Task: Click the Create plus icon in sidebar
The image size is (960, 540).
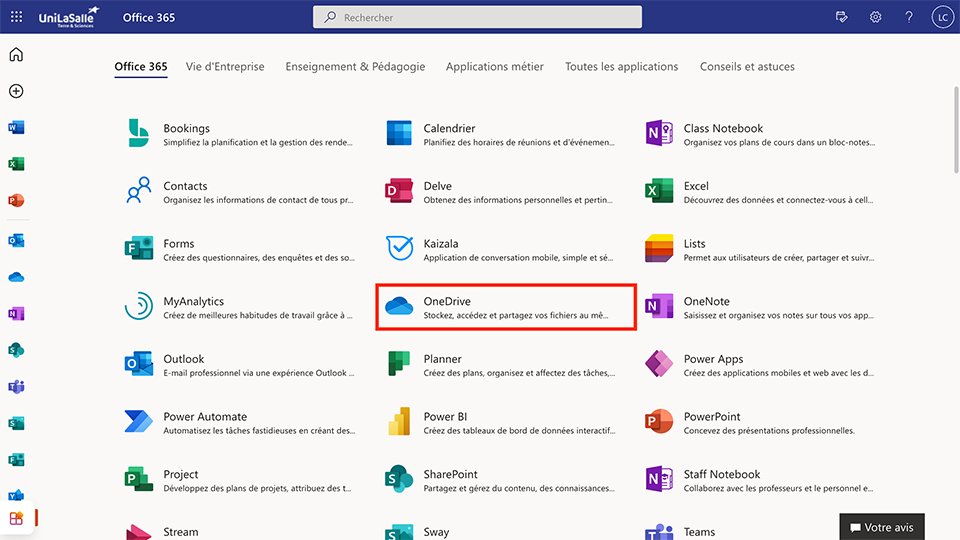Action: (17, 91)
